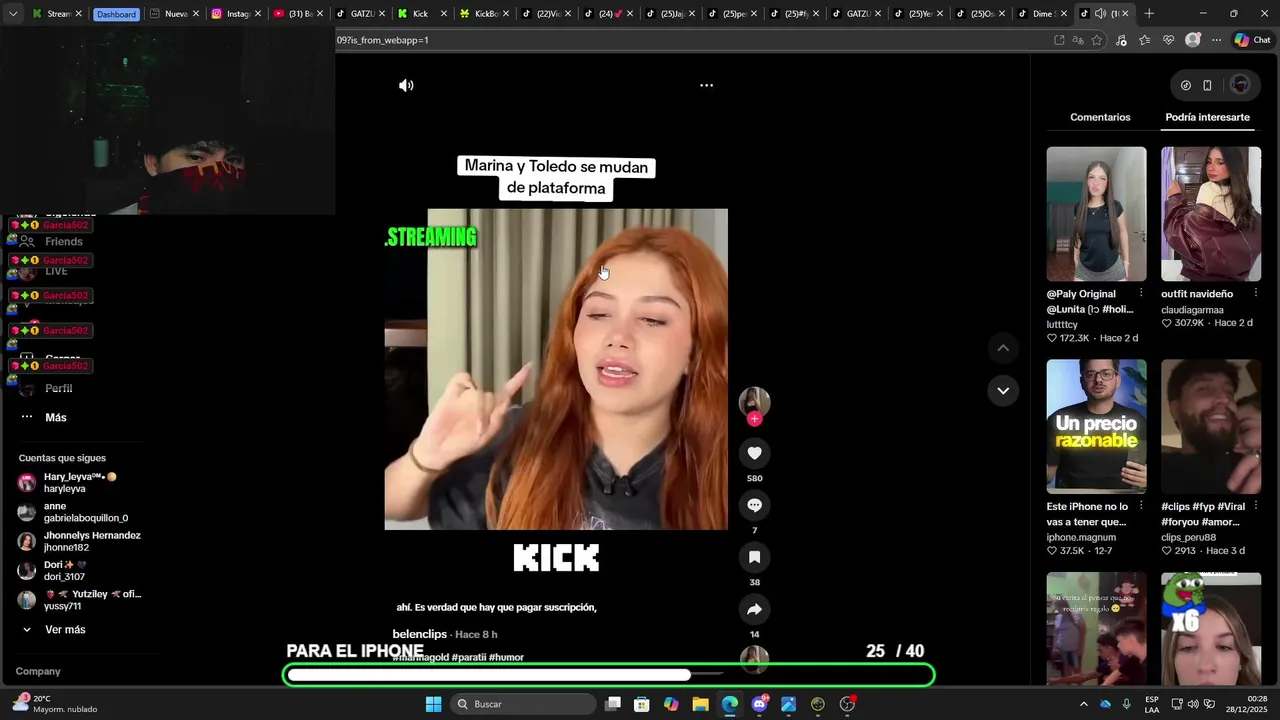Open browser settings and more menu
This screenshot has height=720, width=1280.
(1216, 40)
